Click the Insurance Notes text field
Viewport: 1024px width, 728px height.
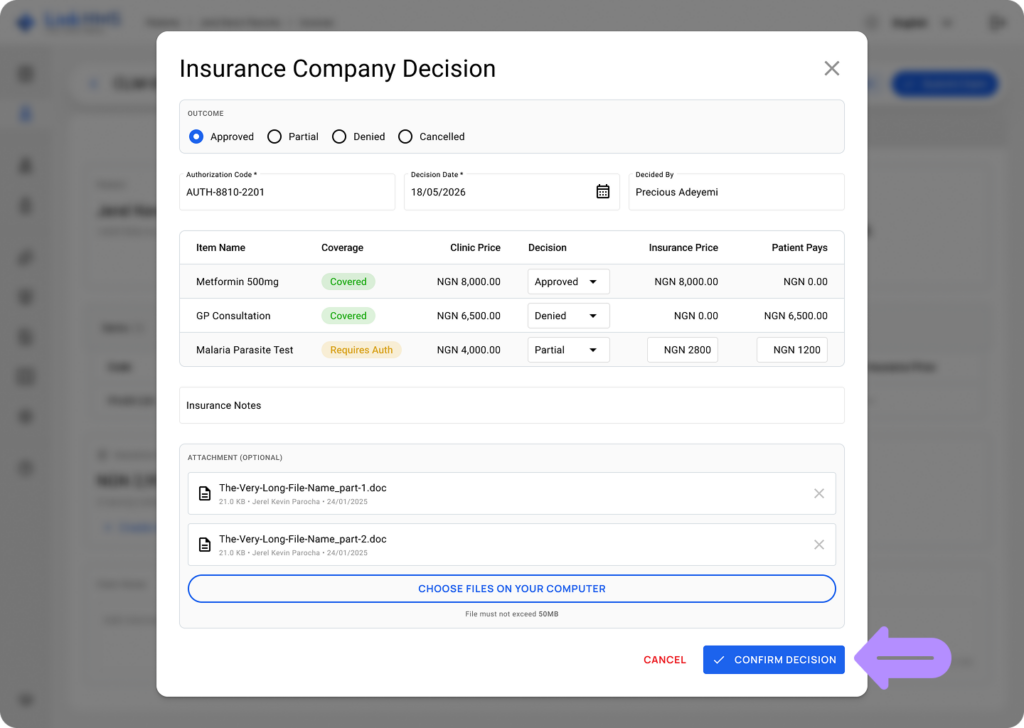tap(511, 405)
